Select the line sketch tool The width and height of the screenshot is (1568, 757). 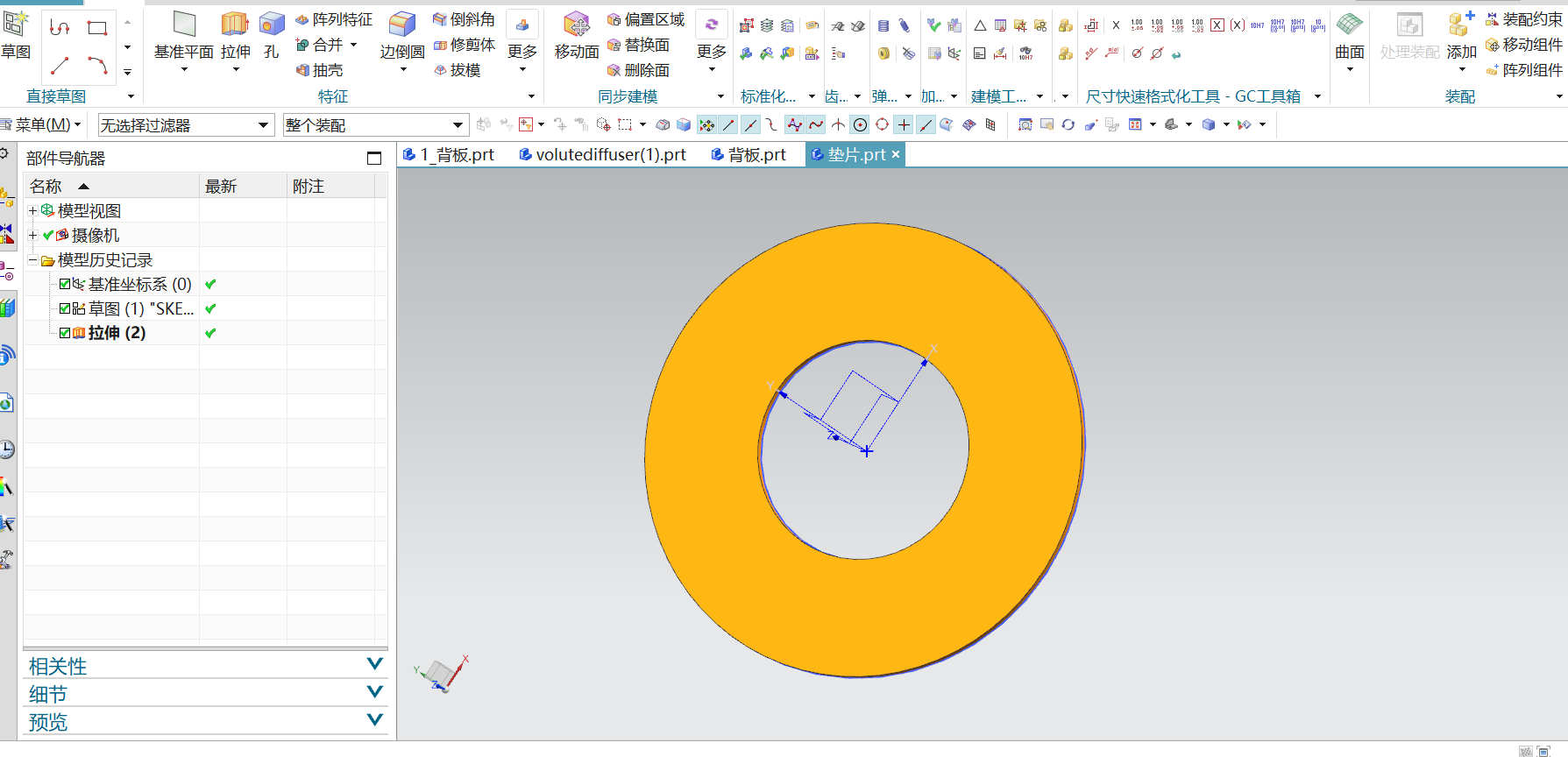click(60, 66)
